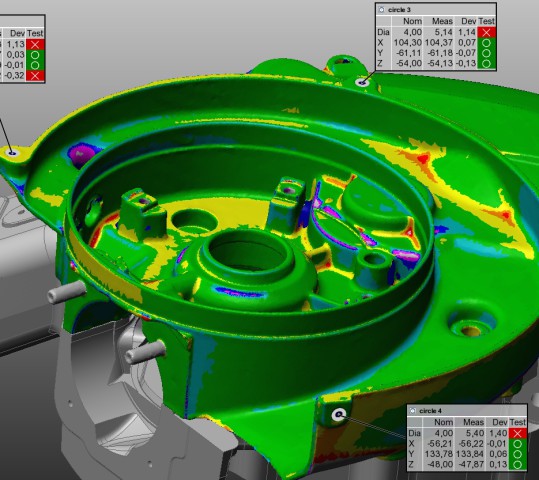The image size is (539, 480).
Task: Click the deviation value -0,32 in left label
Action: 14,76
